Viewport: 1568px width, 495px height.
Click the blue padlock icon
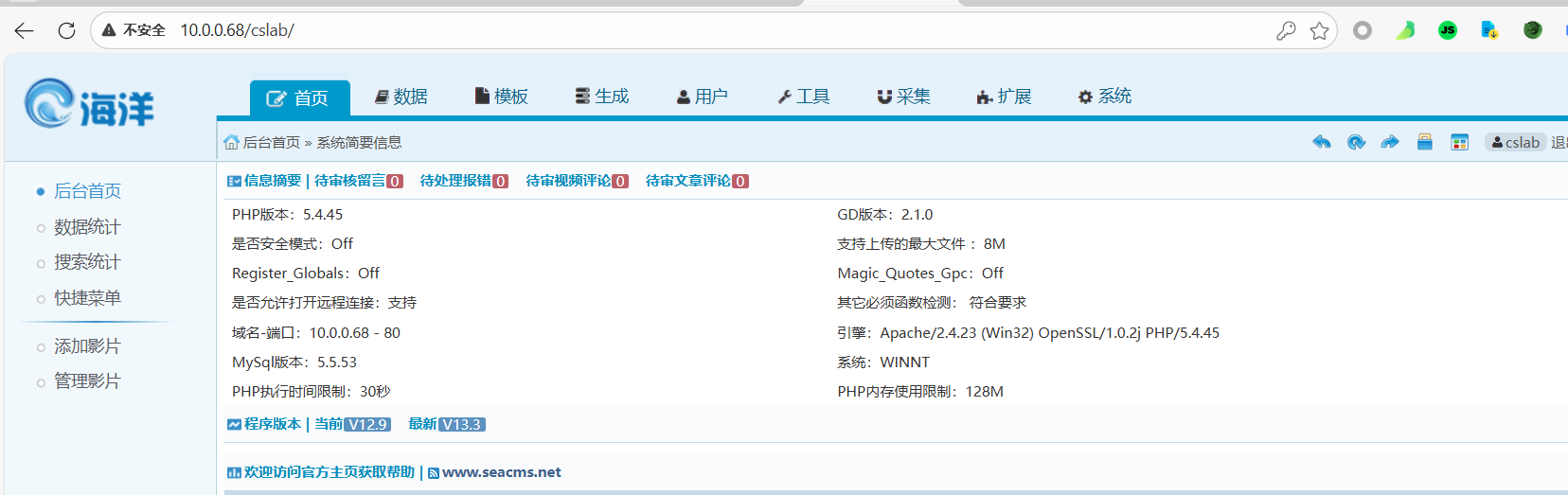[1424, 142]
